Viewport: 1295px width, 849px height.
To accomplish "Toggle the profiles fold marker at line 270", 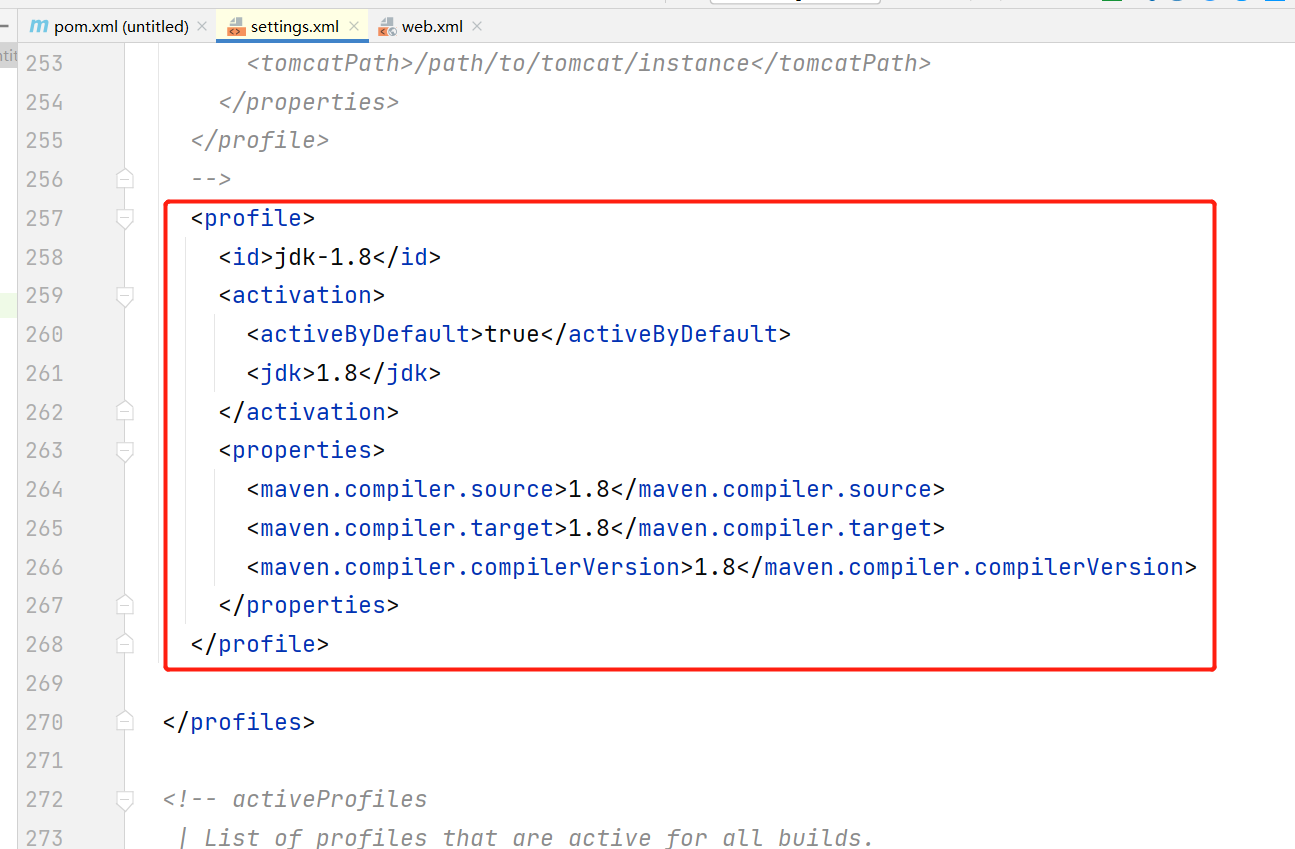I will (x=125, y=720).
